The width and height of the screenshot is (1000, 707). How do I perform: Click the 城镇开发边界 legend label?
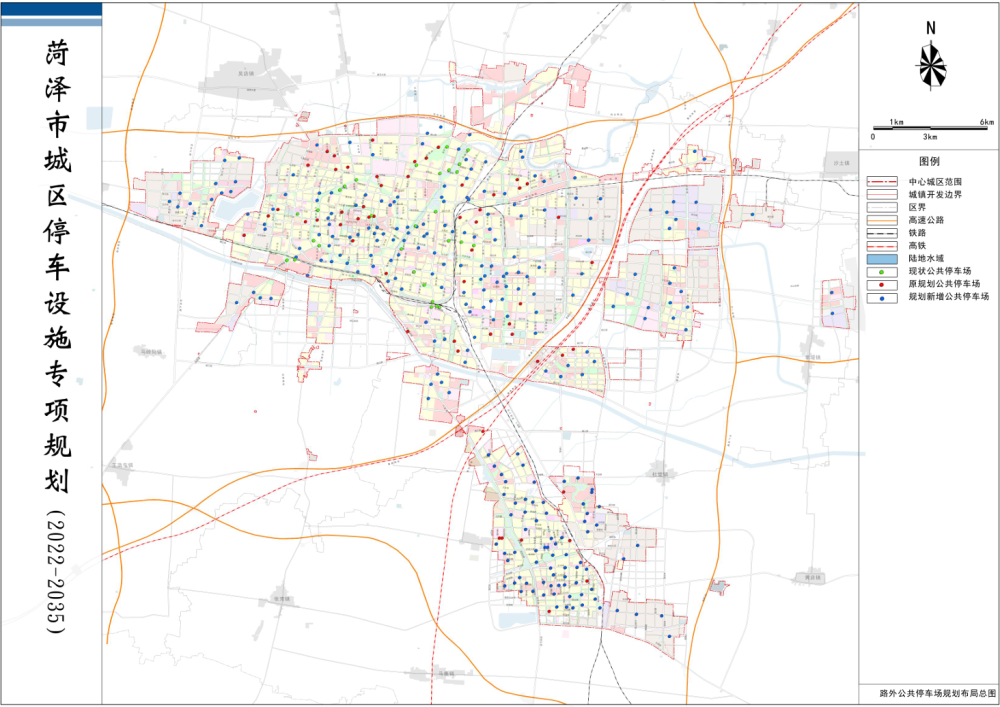[935, 194]
